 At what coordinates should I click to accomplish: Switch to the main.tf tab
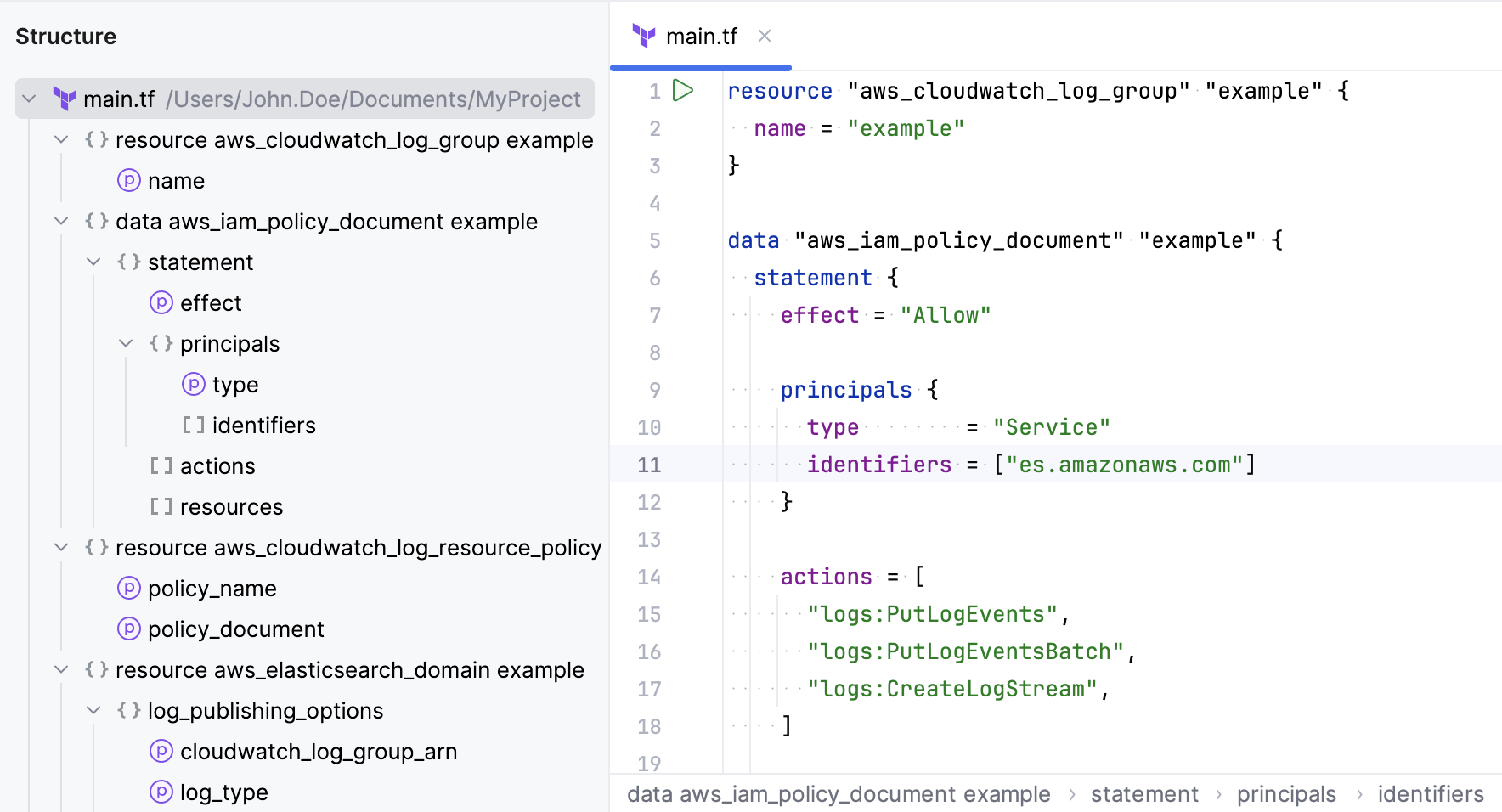[702, 37]
